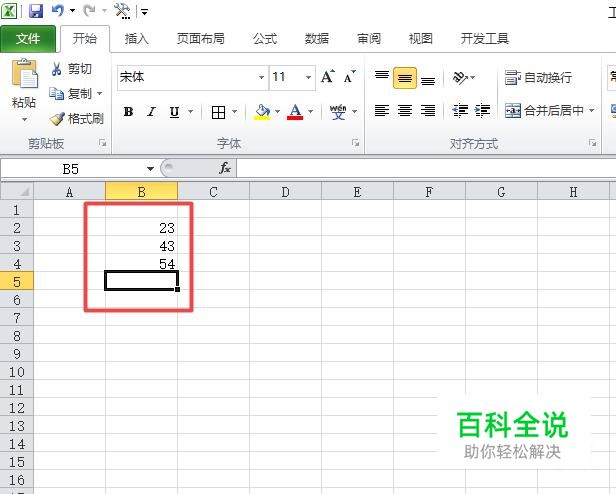This screenshot has width=616, height=494.
Task: Open the 字体 dialog launcher
Action: point(356,143)
